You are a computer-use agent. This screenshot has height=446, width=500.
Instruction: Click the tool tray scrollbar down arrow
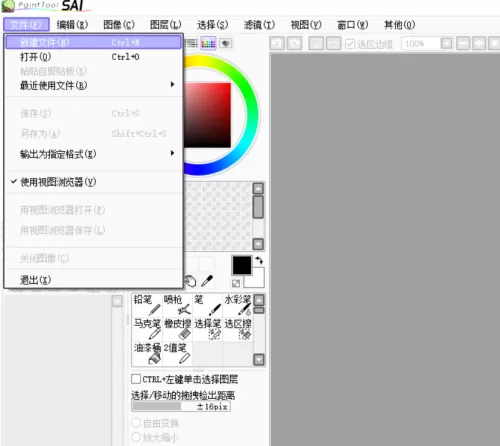click(259, 359)
